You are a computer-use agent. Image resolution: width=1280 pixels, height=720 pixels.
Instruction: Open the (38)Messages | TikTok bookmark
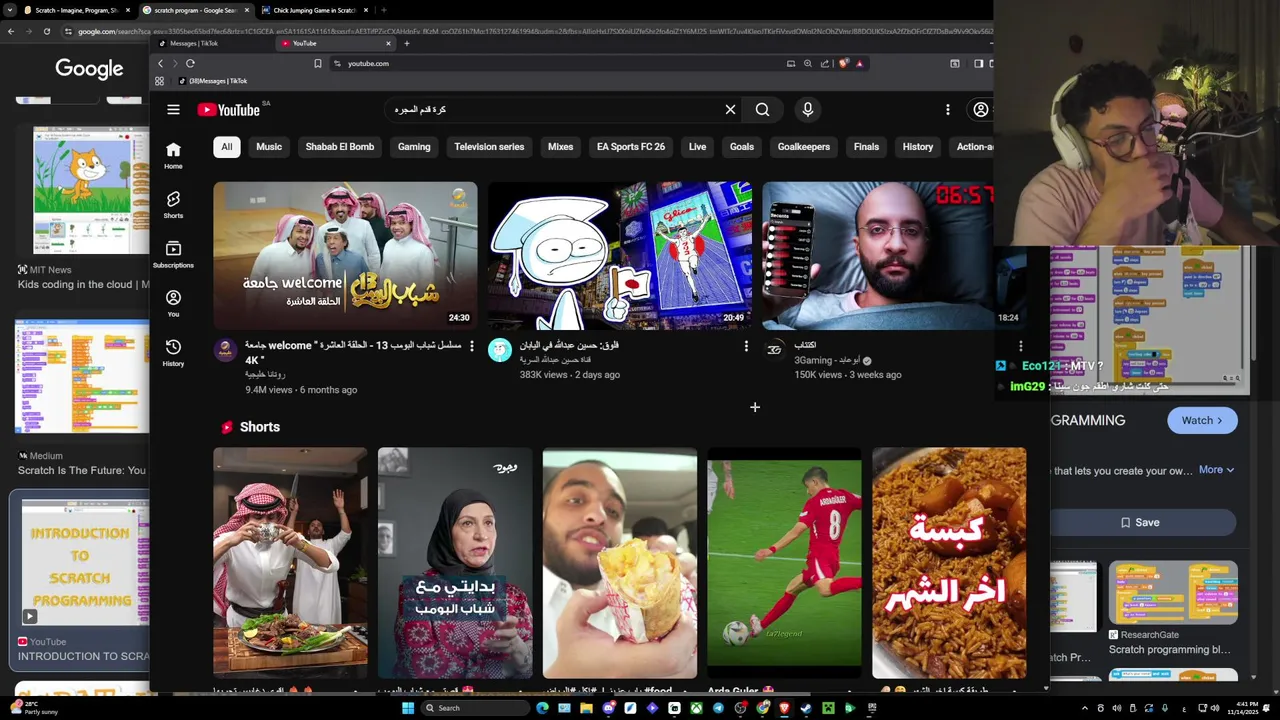pyautogui.click(x=212, y=81)
